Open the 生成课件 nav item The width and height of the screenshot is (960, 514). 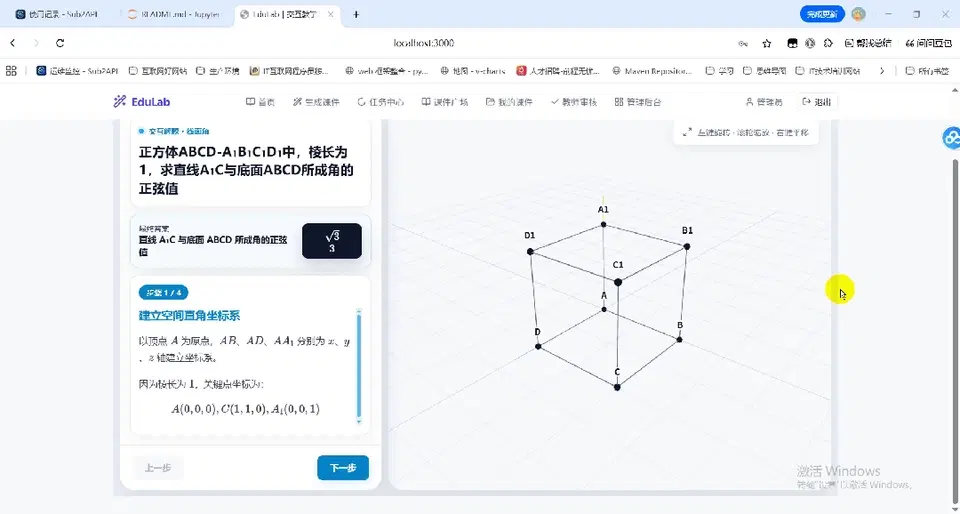(x=316, y=102)
